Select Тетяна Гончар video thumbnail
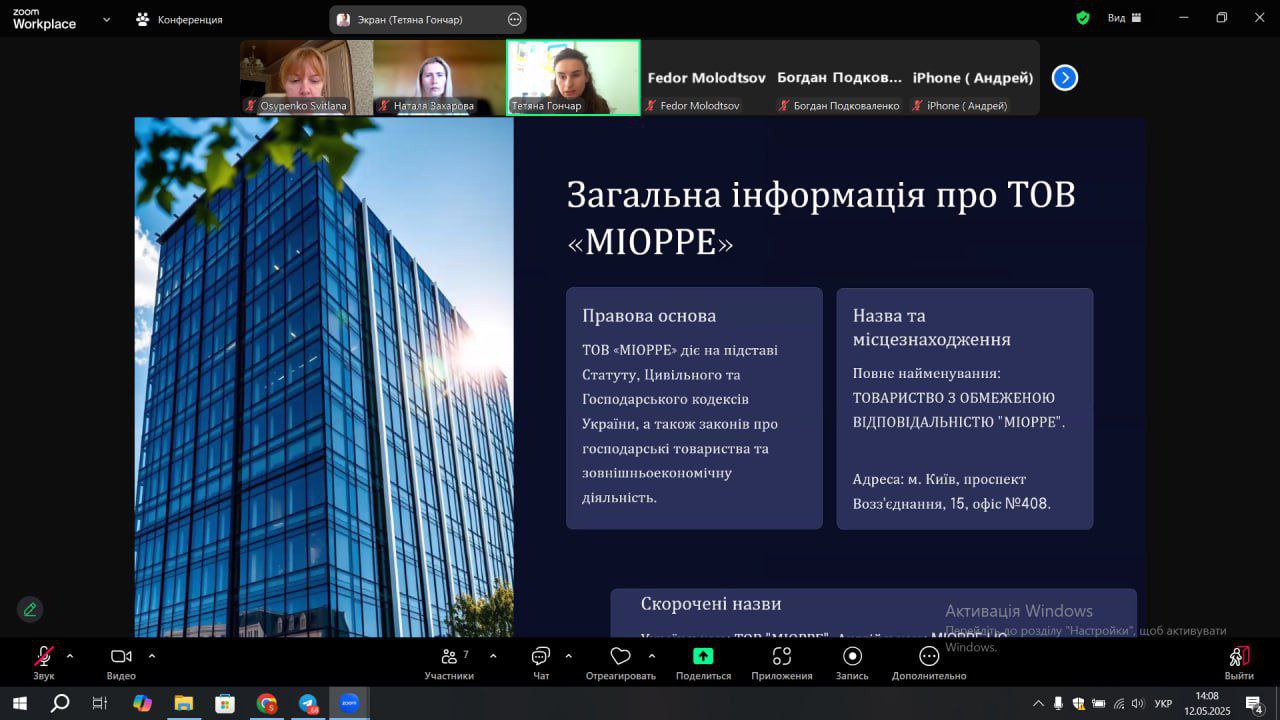Viewport: 1280px width, 720px height. 573,77
